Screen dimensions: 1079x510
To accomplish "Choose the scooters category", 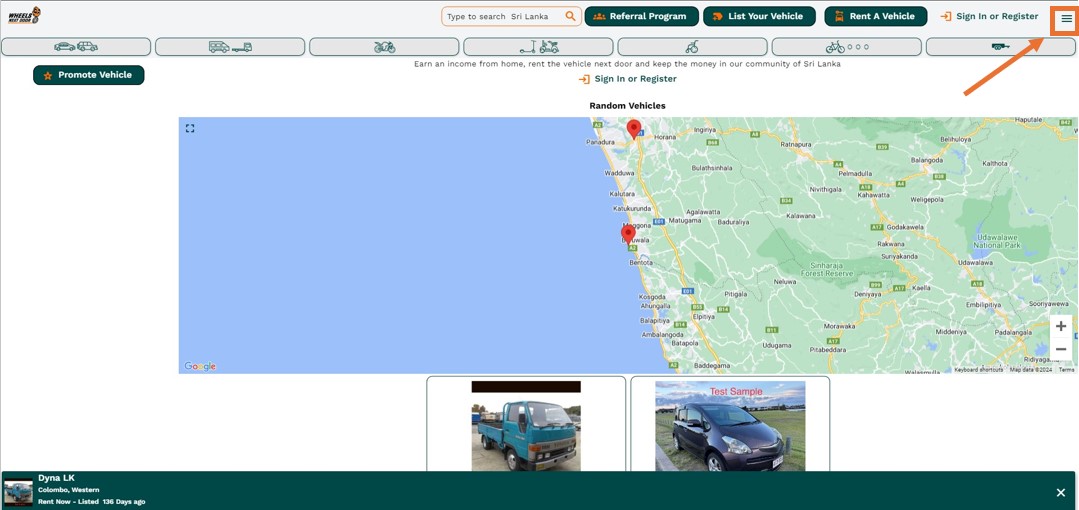I will pyautogui.click(x=538, y=47).
